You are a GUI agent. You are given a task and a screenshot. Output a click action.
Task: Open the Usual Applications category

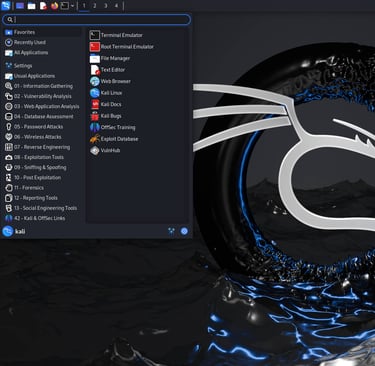[43, 76]
